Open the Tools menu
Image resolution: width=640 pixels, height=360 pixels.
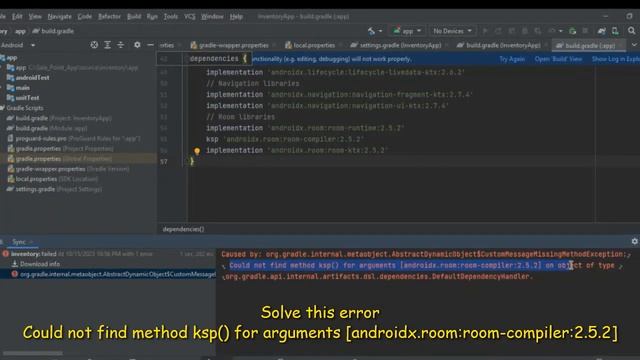tap(171, 17)
